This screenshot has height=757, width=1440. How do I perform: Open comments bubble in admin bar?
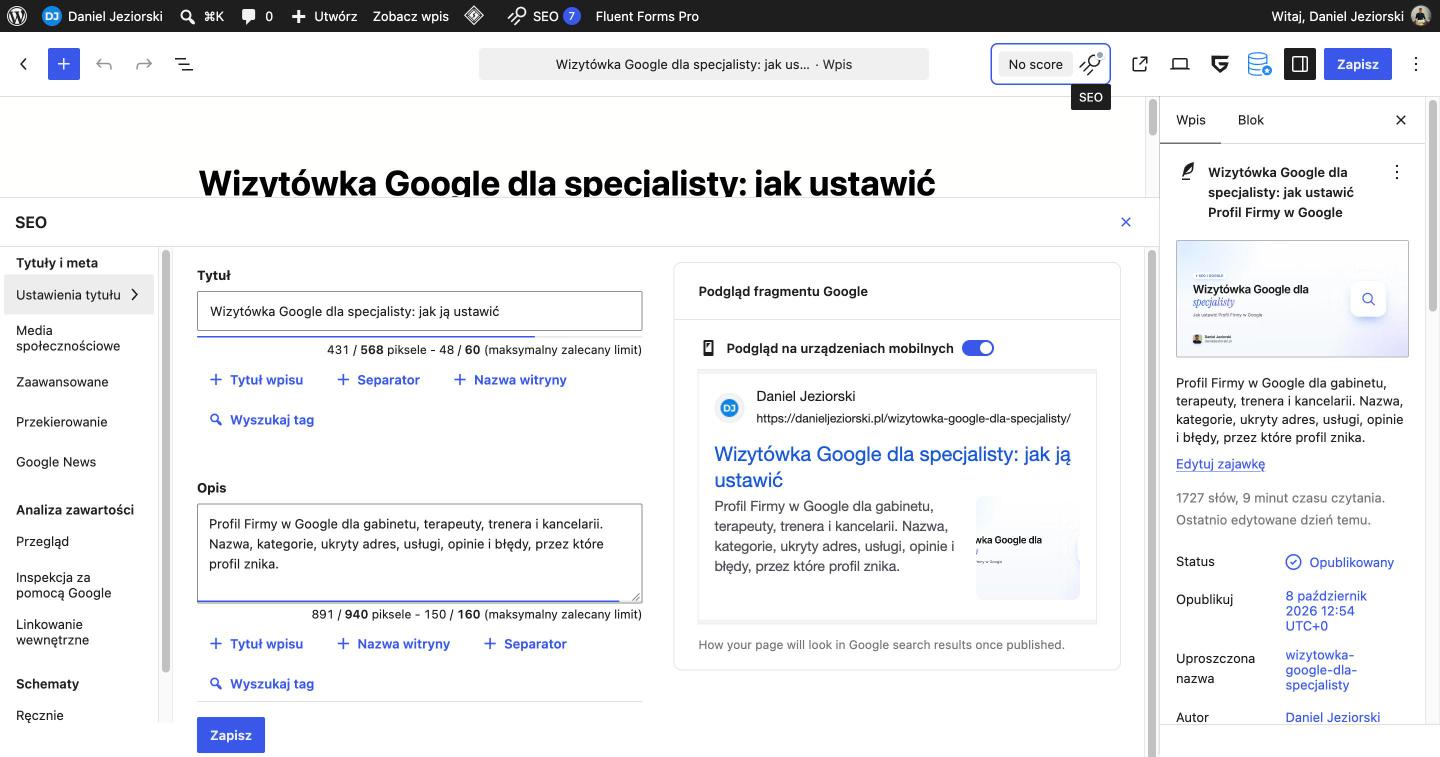pyautogui.click(x=256, y=16)
